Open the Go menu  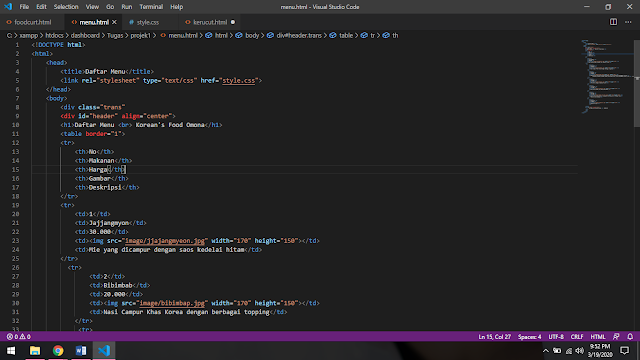coord(110,7)
